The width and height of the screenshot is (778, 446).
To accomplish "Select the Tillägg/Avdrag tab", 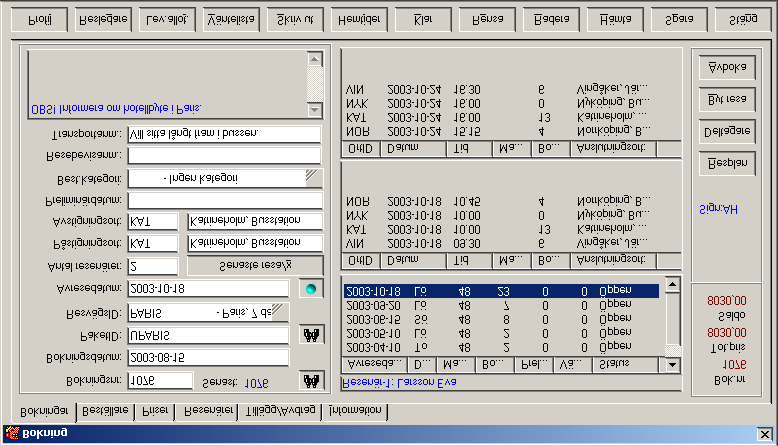I will pos(281,411).
